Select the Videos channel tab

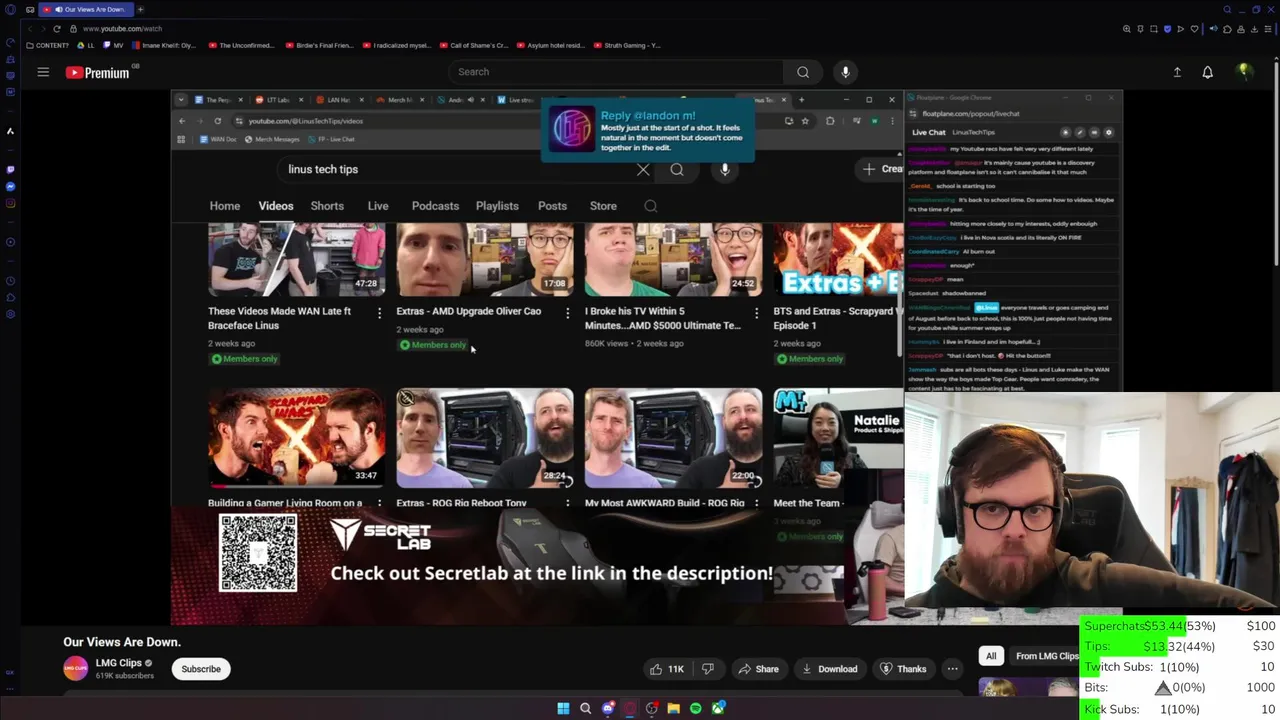[276, 206]
